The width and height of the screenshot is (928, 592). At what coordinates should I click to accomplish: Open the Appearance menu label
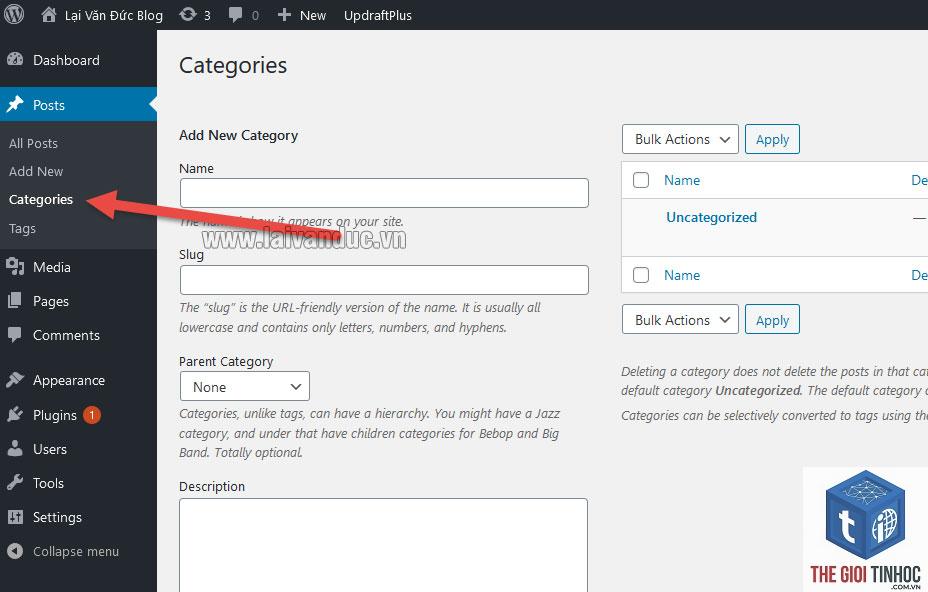(69, 380)
